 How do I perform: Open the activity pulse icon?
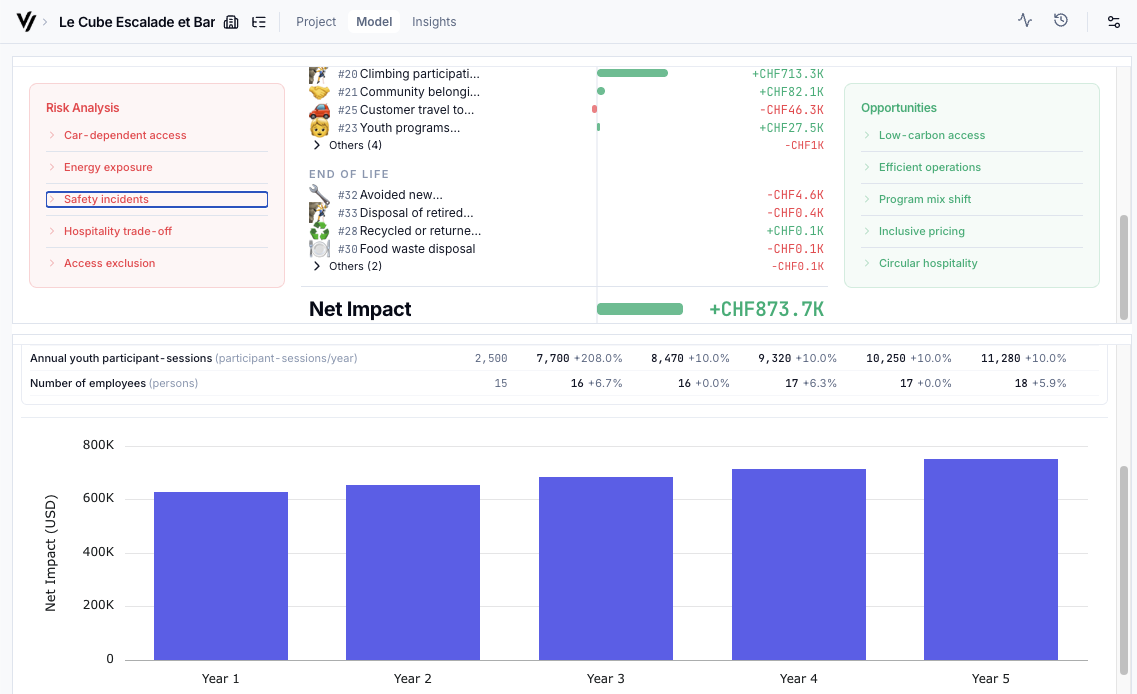(x=1025, y=20)
